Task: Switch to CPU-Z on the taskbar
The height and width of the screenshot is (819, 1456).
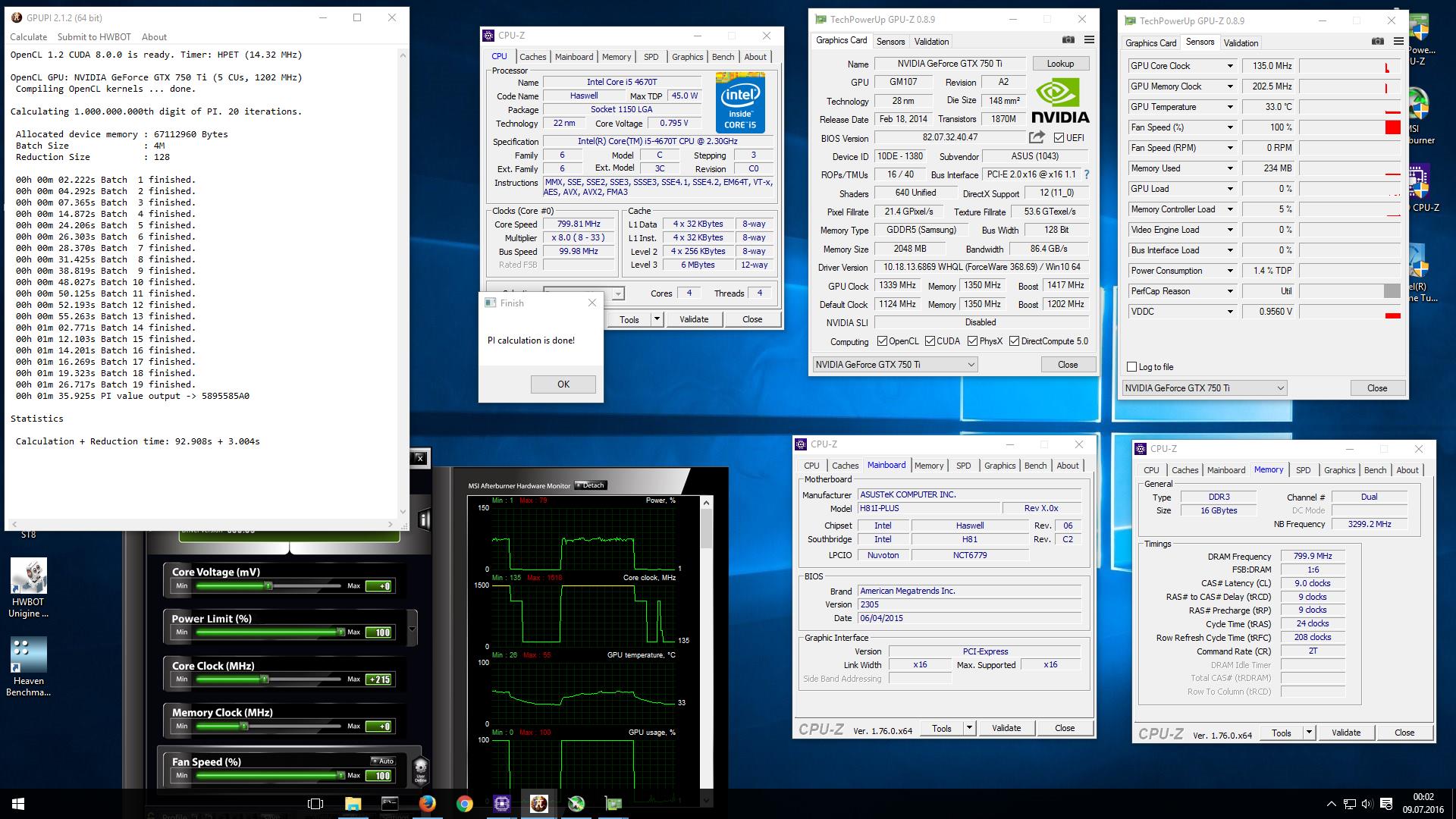Action: tap(501, 804)
